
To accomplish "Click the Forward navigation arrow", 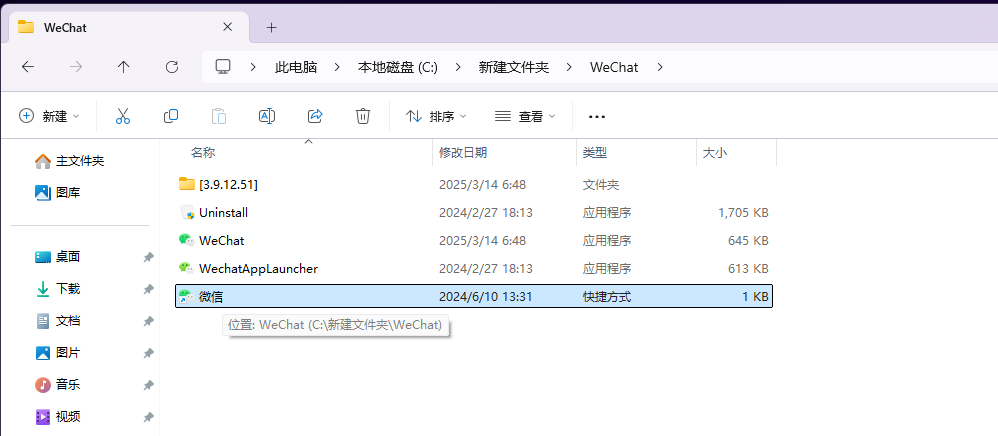I will 76,67.
